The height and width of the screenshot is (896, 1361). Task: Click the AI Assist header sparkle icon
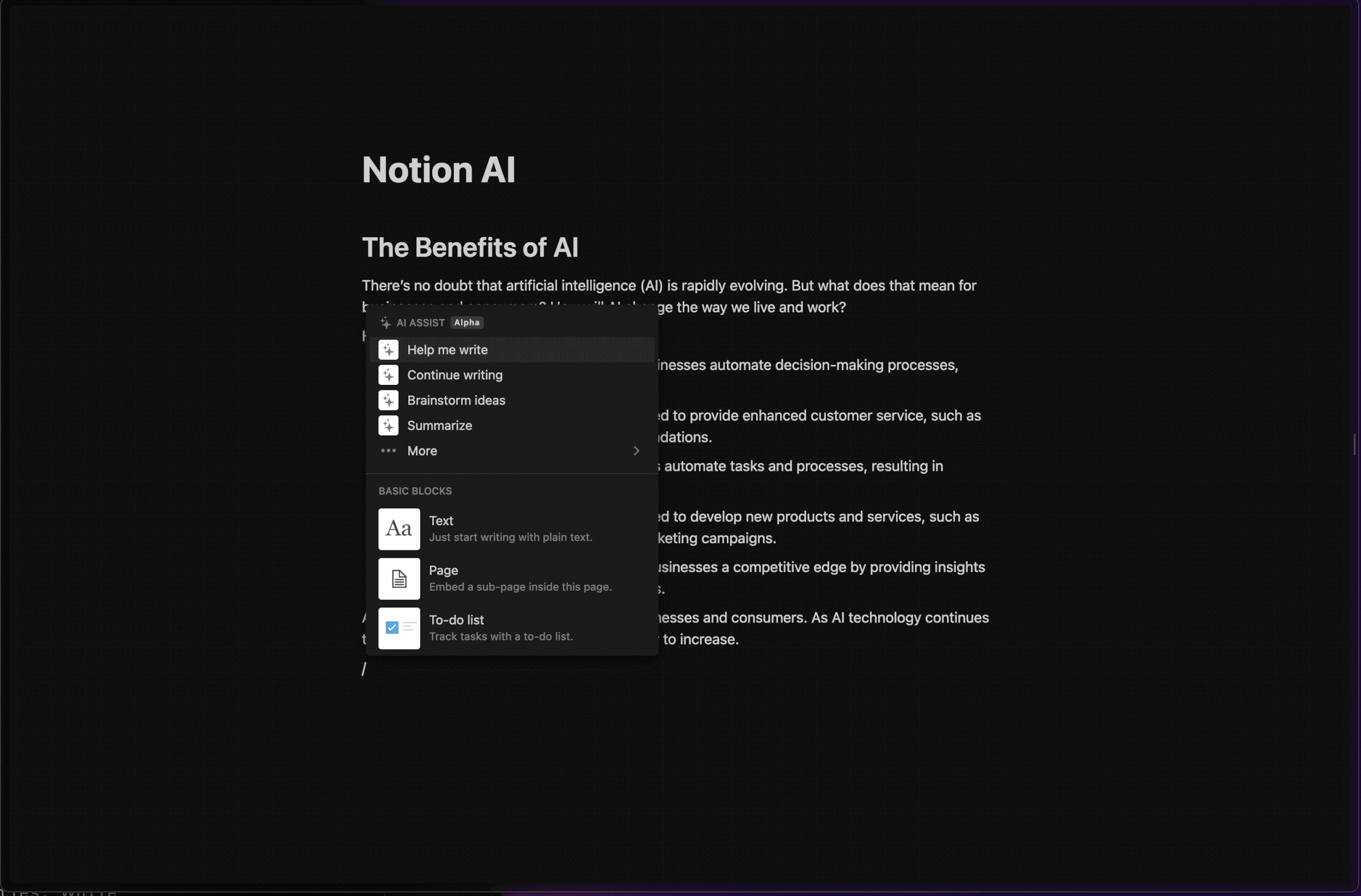pos(385,322)
